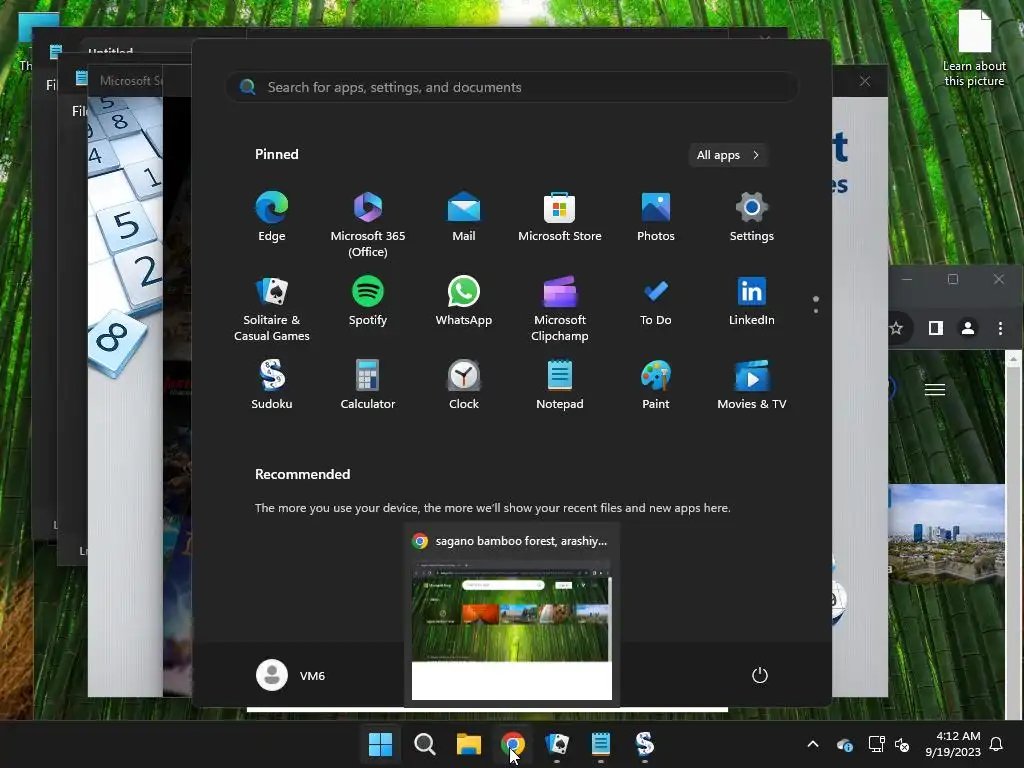Open Chrome three-dot menu
The width and height of the screenshot is (1024, 768).
pos(1000,328)
